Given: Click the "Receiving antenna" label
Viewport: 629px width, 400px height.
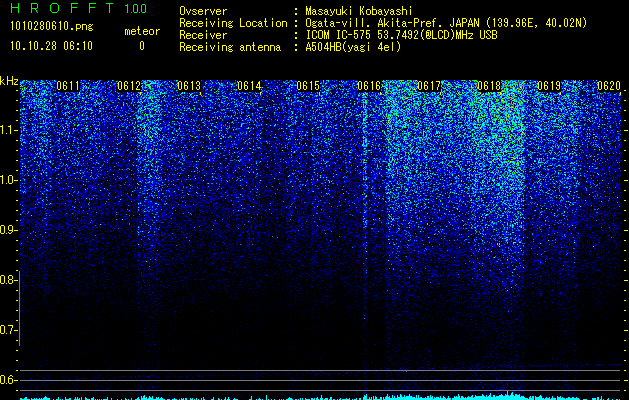Looking at the screenshot, I should tap(230, 47).
